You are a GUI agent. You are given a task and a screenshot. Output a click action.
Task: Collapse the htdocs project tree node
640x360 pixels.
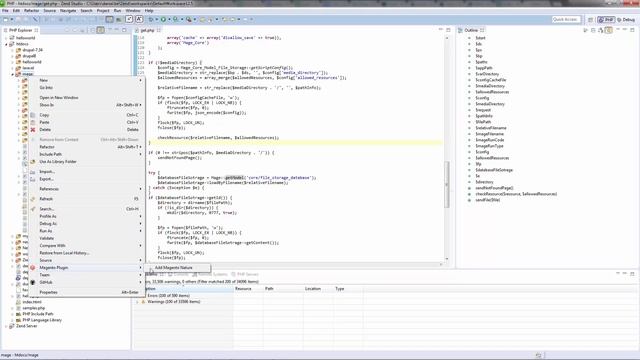pos(6,44)
